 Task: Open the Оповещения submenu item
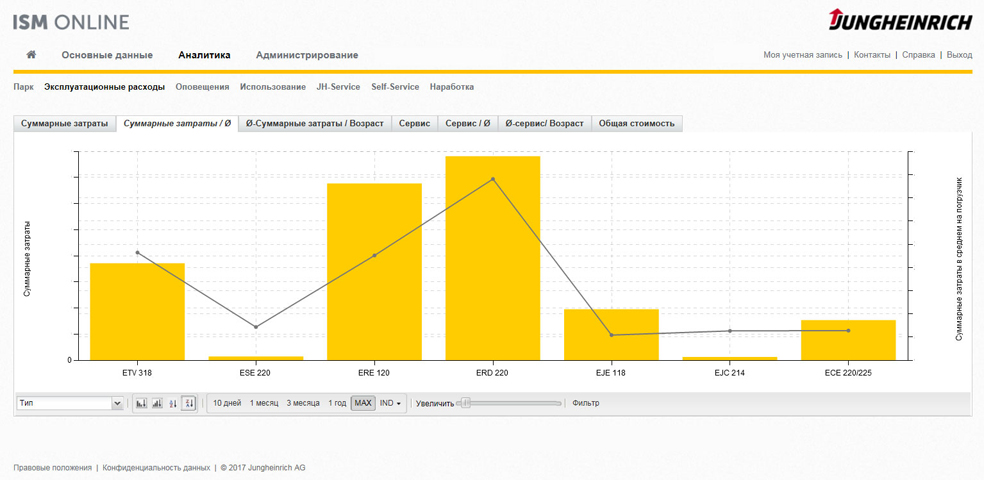click(x=202, y=87)
